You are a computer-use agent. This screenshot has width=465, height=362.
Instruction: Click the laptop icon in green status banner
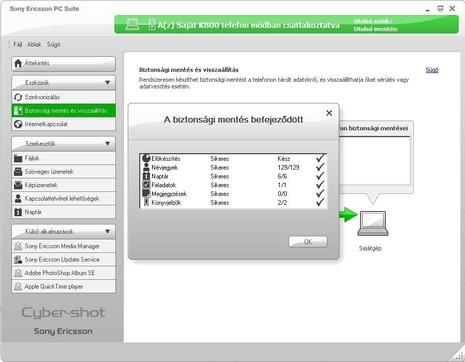(133, 25)
